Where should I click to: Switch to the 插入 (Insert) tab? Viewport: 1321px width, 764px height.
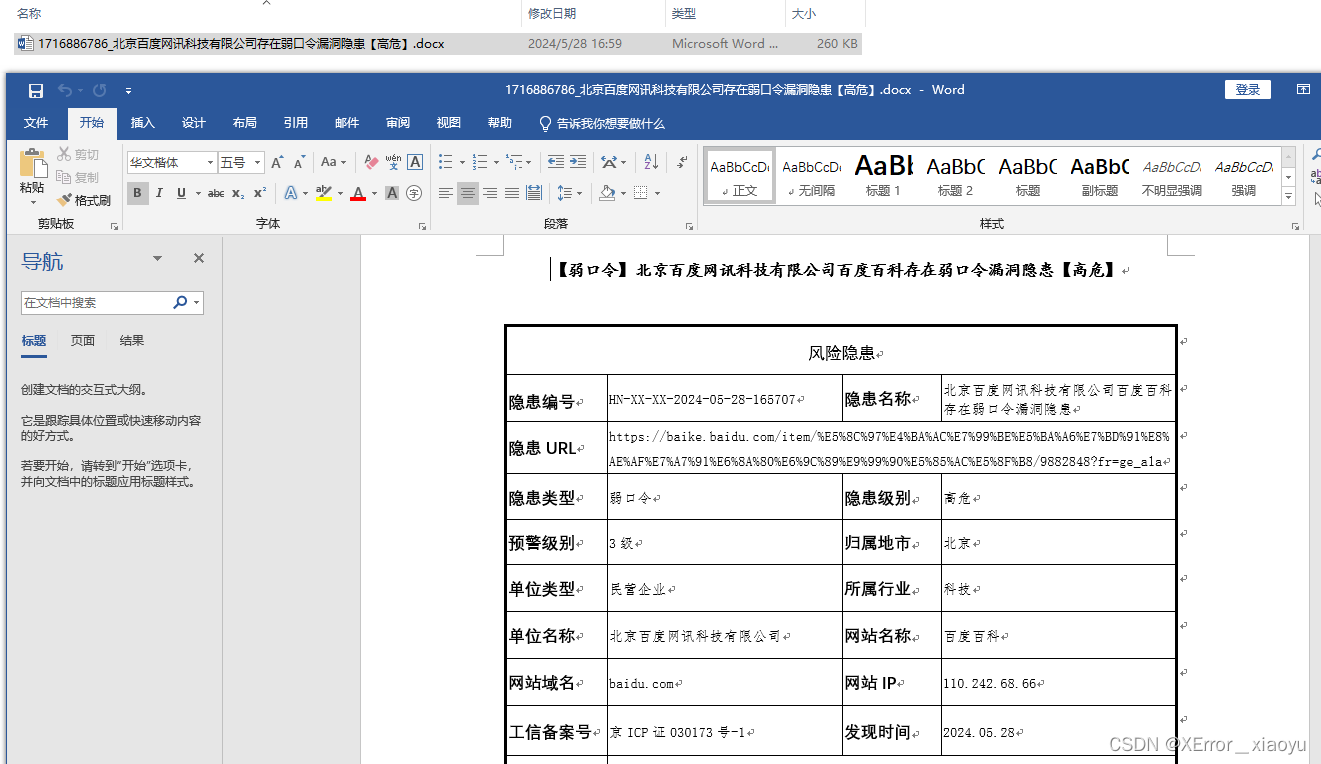(x=143, y=123)
